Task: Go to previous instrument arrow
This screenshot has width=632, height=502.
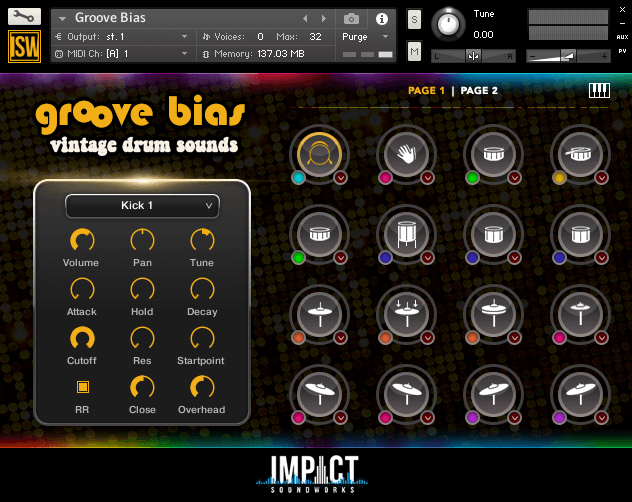Action: 305,19
